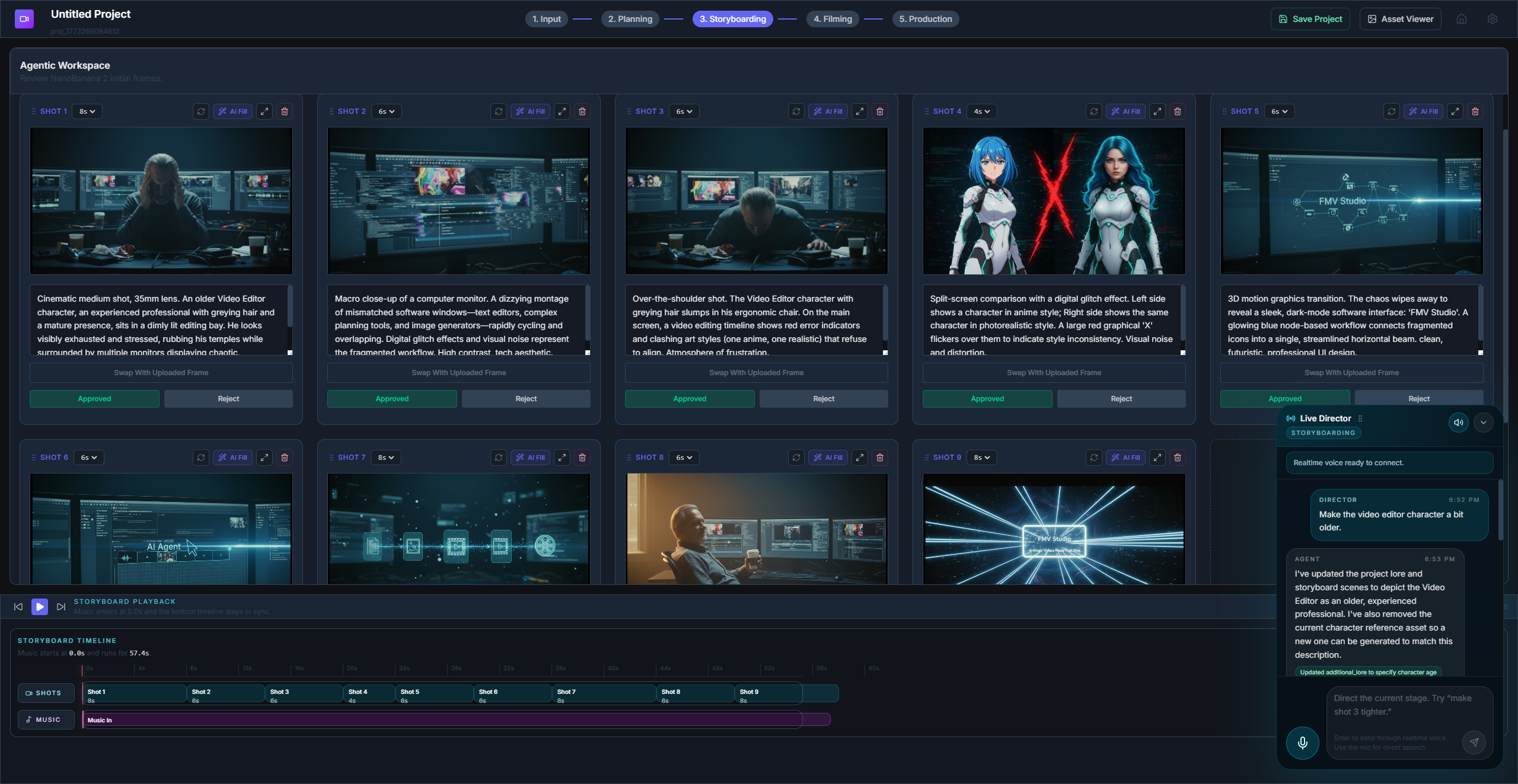Viewport: 1518px width, 784px height.
Task: Delete Shot 2 with trash icon
Action: click(x=582, y=111)
